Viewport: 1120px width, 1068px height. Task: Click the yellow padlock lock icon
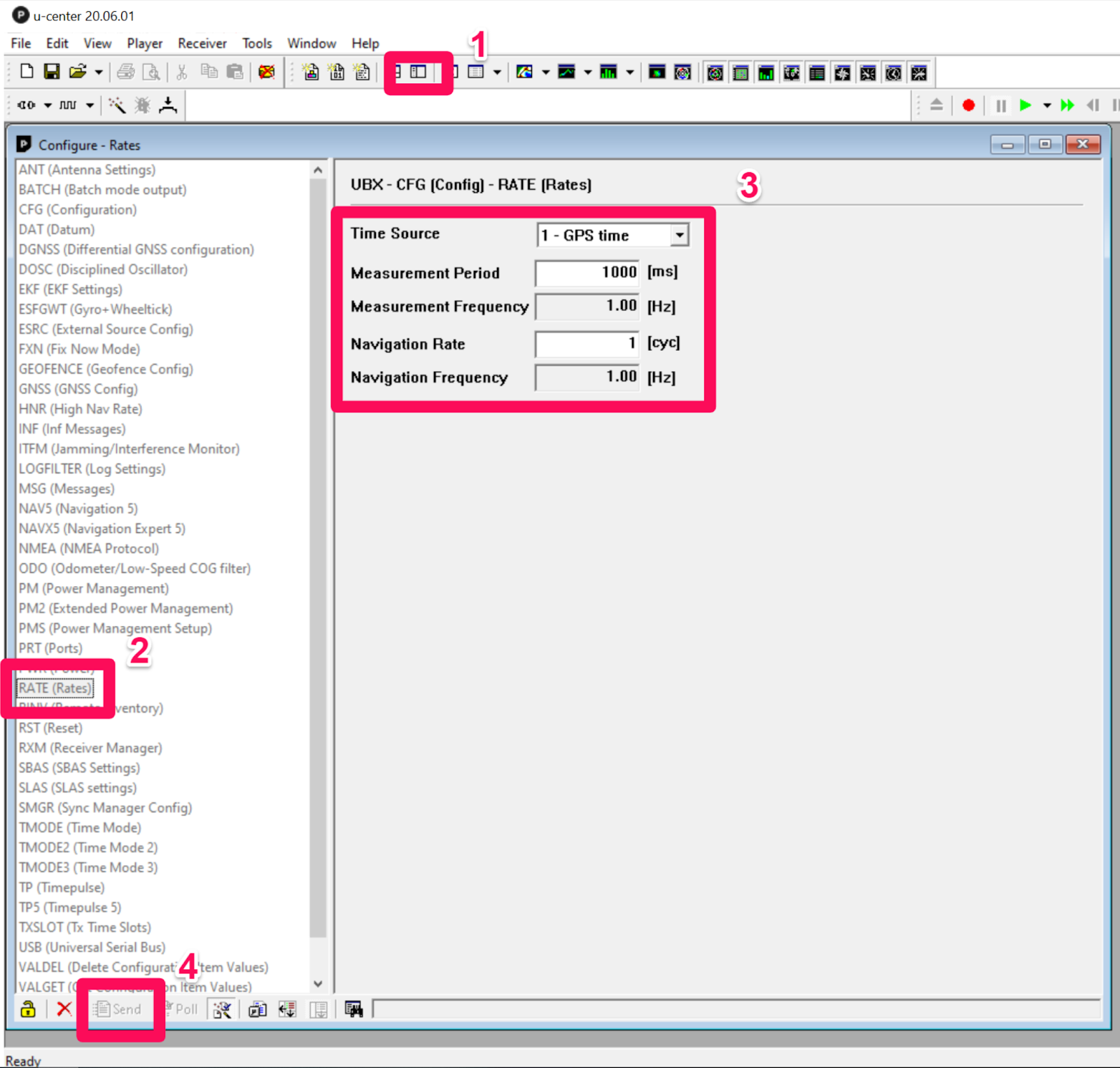(x=28, y=1009)
